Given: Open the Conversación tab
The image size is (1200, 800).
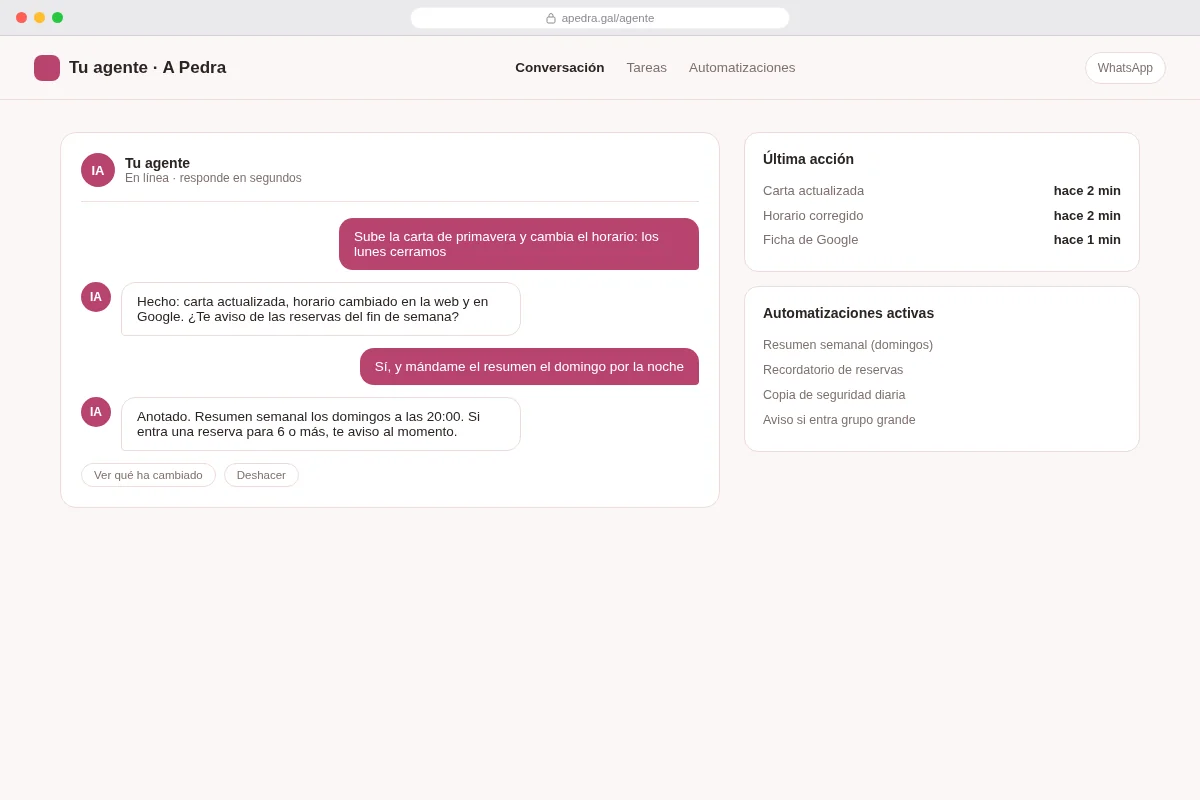Looking at the screenshot, I should pos(560,68).
